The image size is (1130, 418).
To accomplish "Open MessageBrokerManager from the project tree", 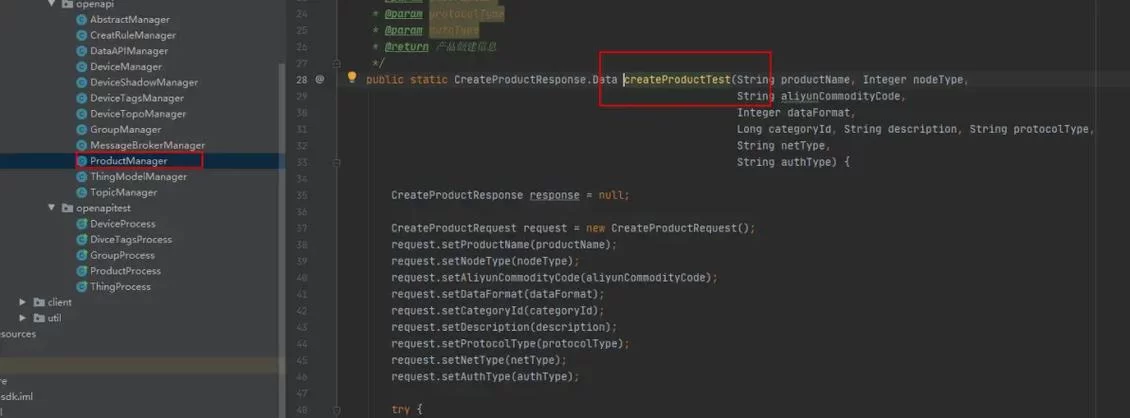I will [x=147, y=145].
